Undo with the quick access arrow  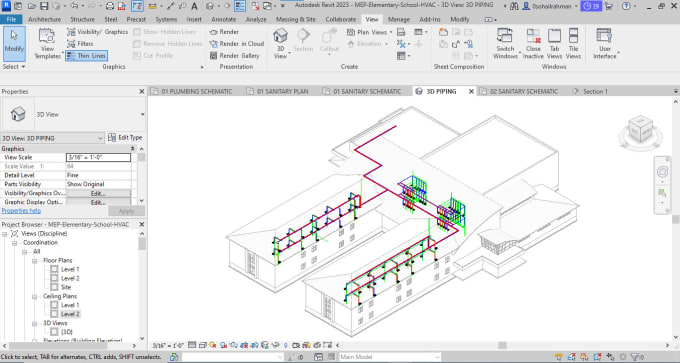tap(73, 6)
